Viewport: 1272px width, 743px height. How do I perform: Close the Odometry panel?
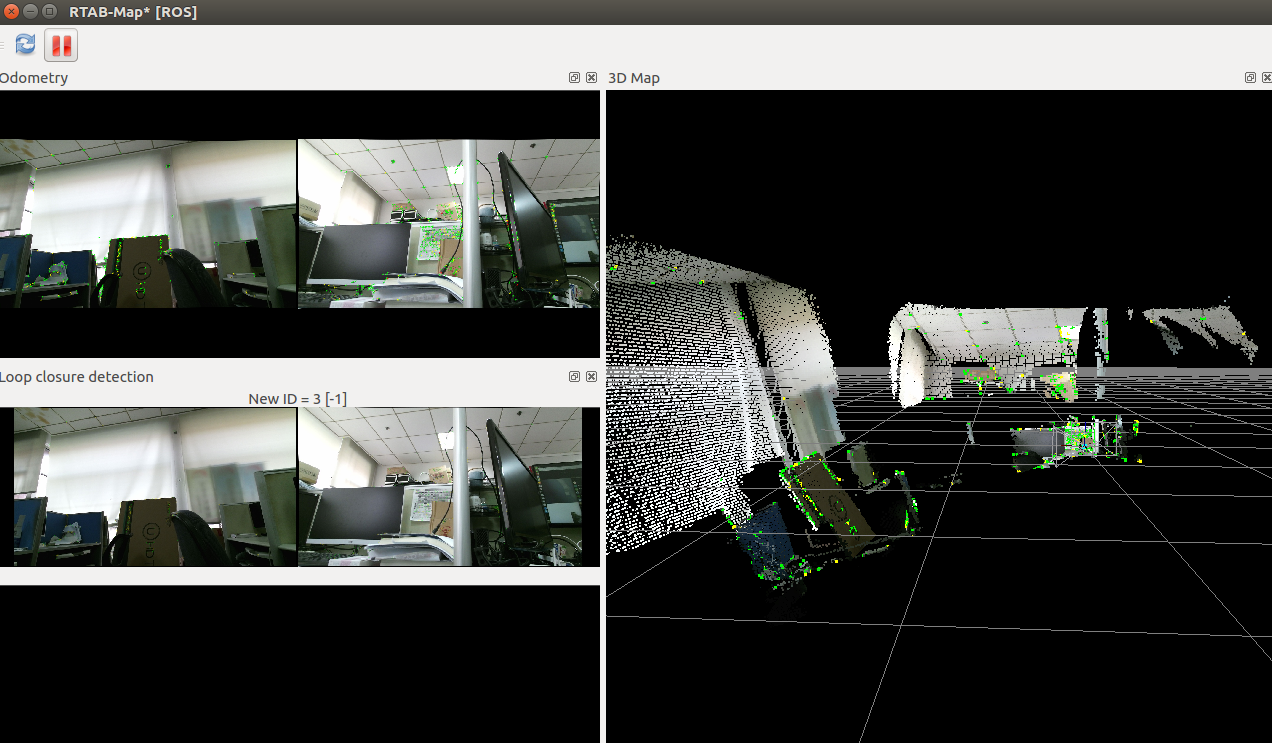pyautogui.click(x=591, y=78)
